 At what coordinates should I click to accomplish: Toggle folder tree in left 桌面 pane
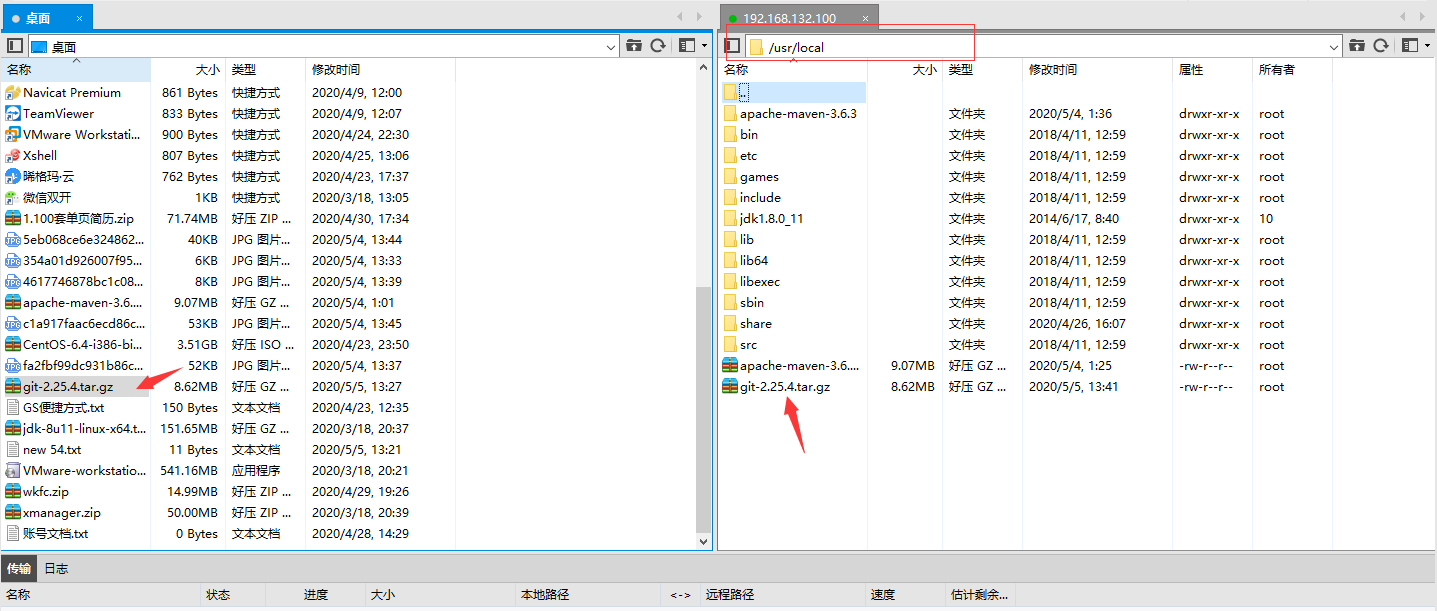[14, 46]
